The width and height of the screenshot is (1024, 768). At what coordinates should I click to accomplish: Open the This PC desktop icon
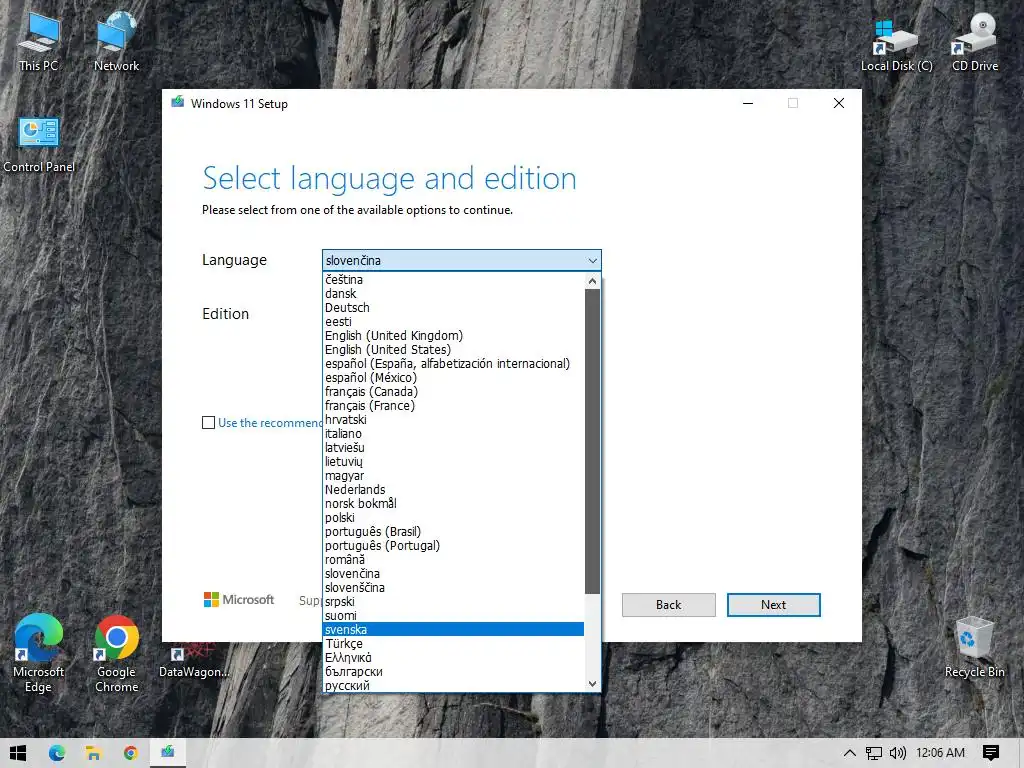pyautogui.click(x=38, y=42)
